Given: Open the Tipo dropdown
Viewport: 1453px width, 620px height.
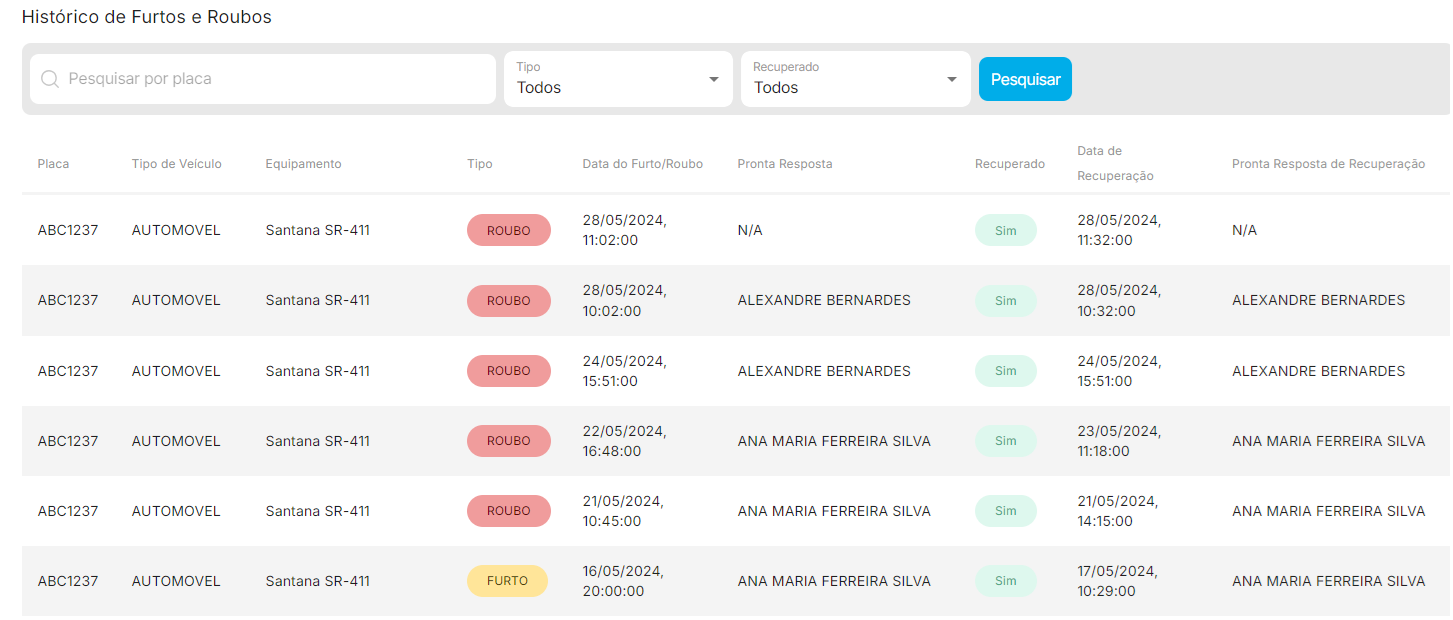Looking at the screenshot, I should pyautogui.click(x=618, y=79).
